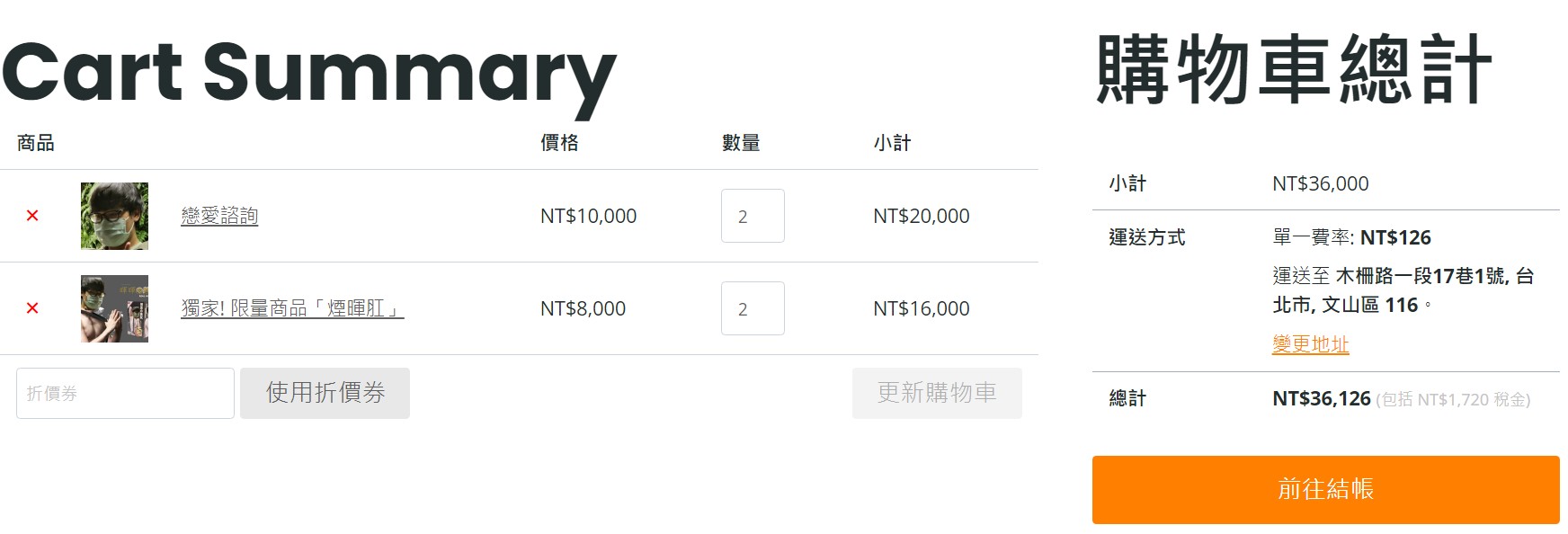Click the 購物車總計 heading
The height and width of the screenshot is (534, 1568).
1294,70
